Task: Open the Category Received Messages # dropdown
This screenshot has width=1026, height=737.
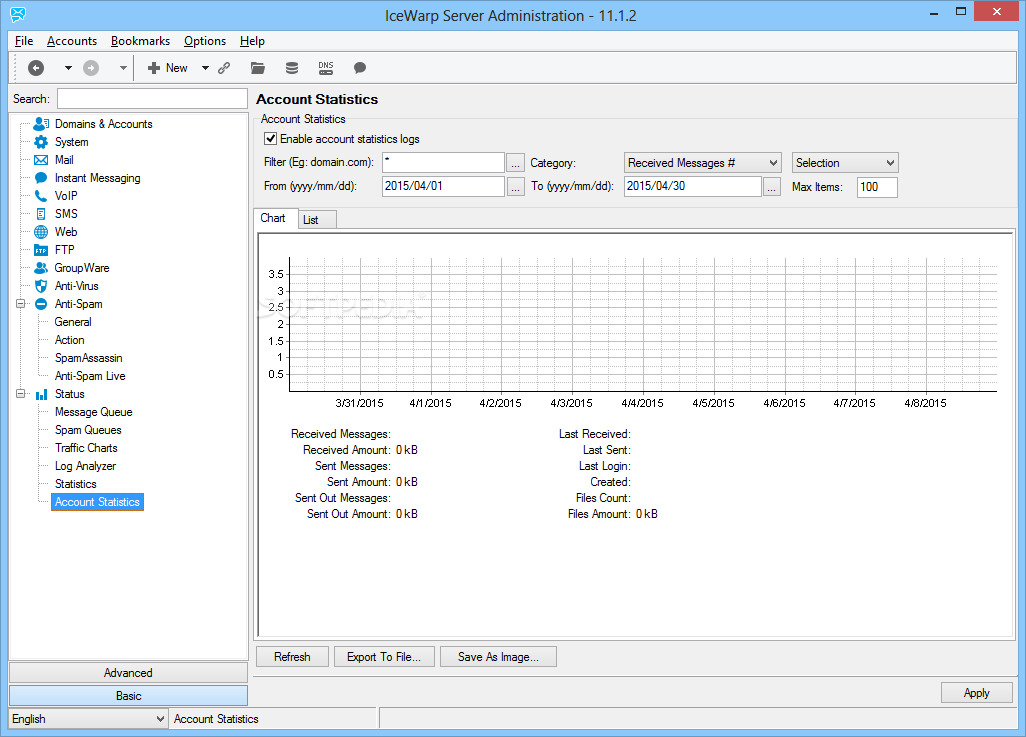Action: pyautogui.click(x=703, y=163)
